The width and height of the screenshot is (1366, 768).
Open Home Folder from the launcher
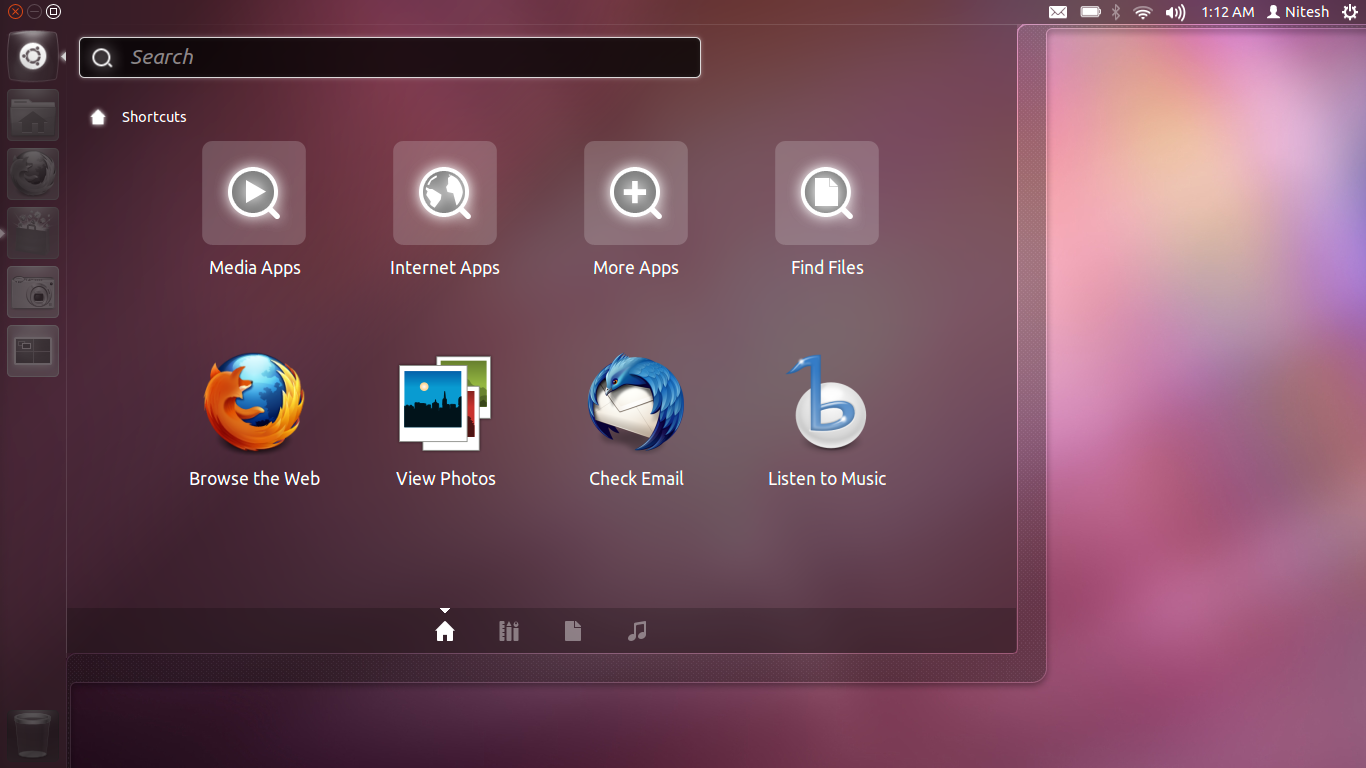click(x=33, y=115)
